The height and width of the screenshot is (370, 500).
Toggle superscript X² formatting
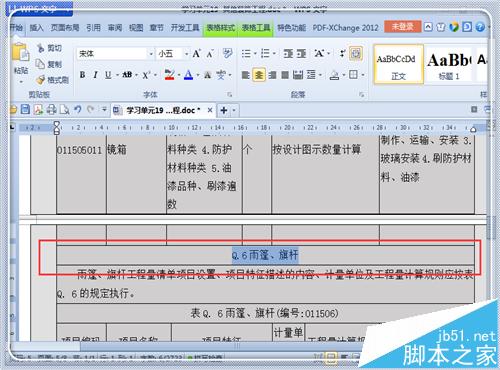[146, 75]
